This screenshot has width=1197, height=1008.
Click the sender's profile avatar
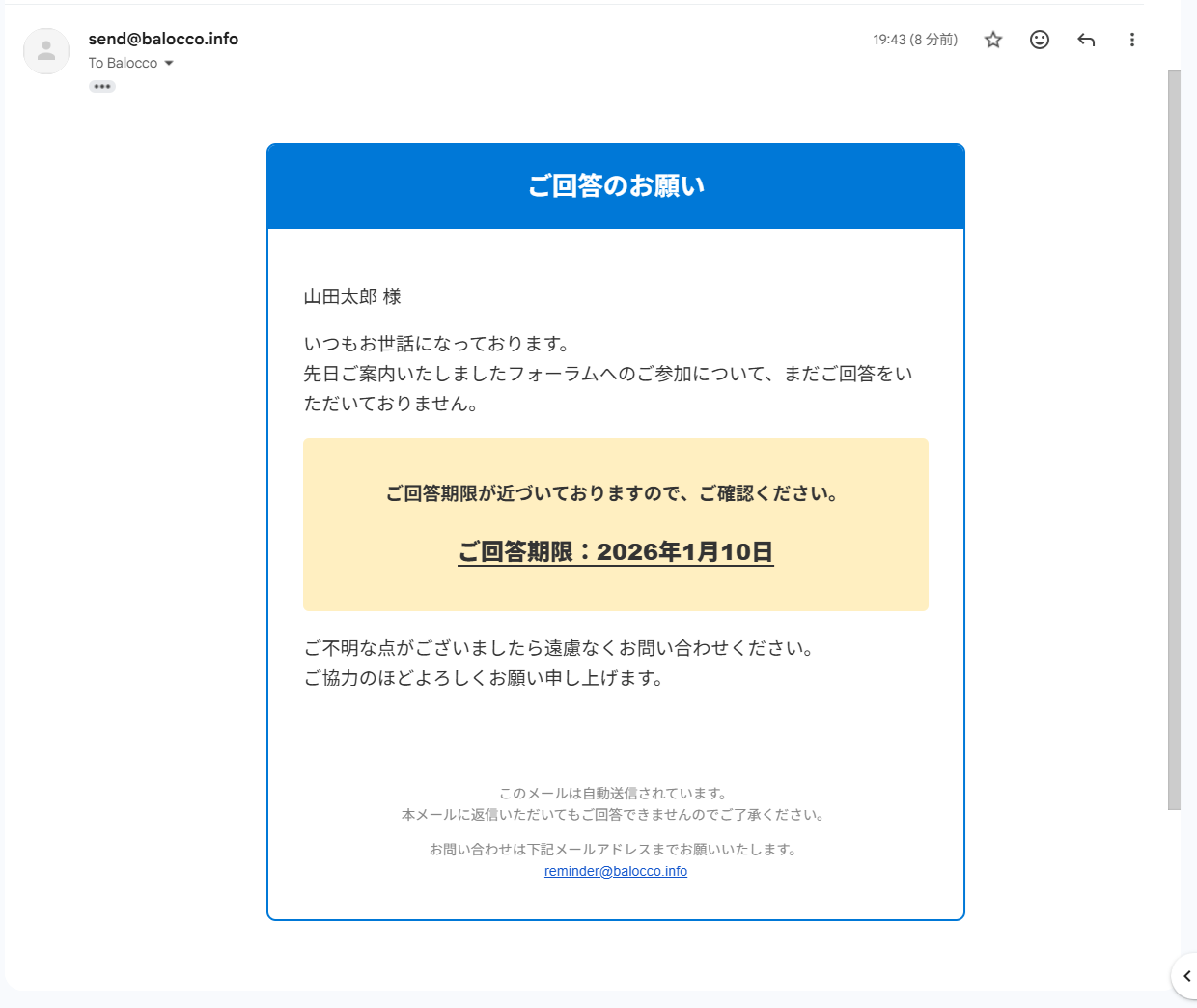(x=46, y=51)
